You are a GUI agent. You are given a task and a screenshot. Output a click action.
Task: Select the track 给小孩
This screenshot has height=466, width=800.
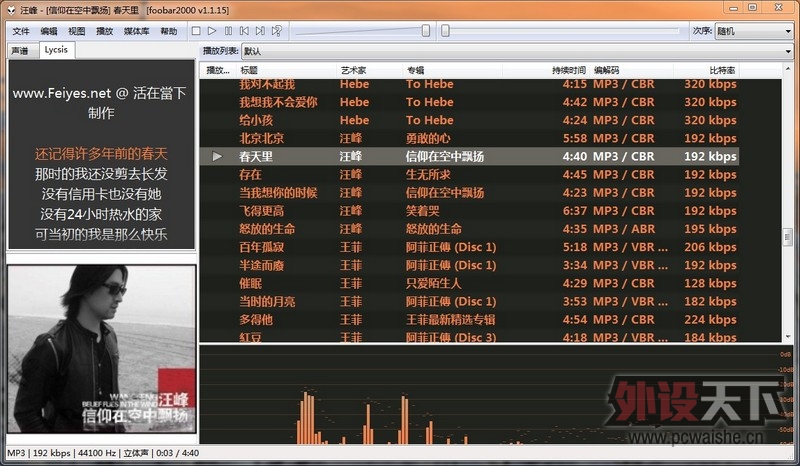tap(256, 120)
